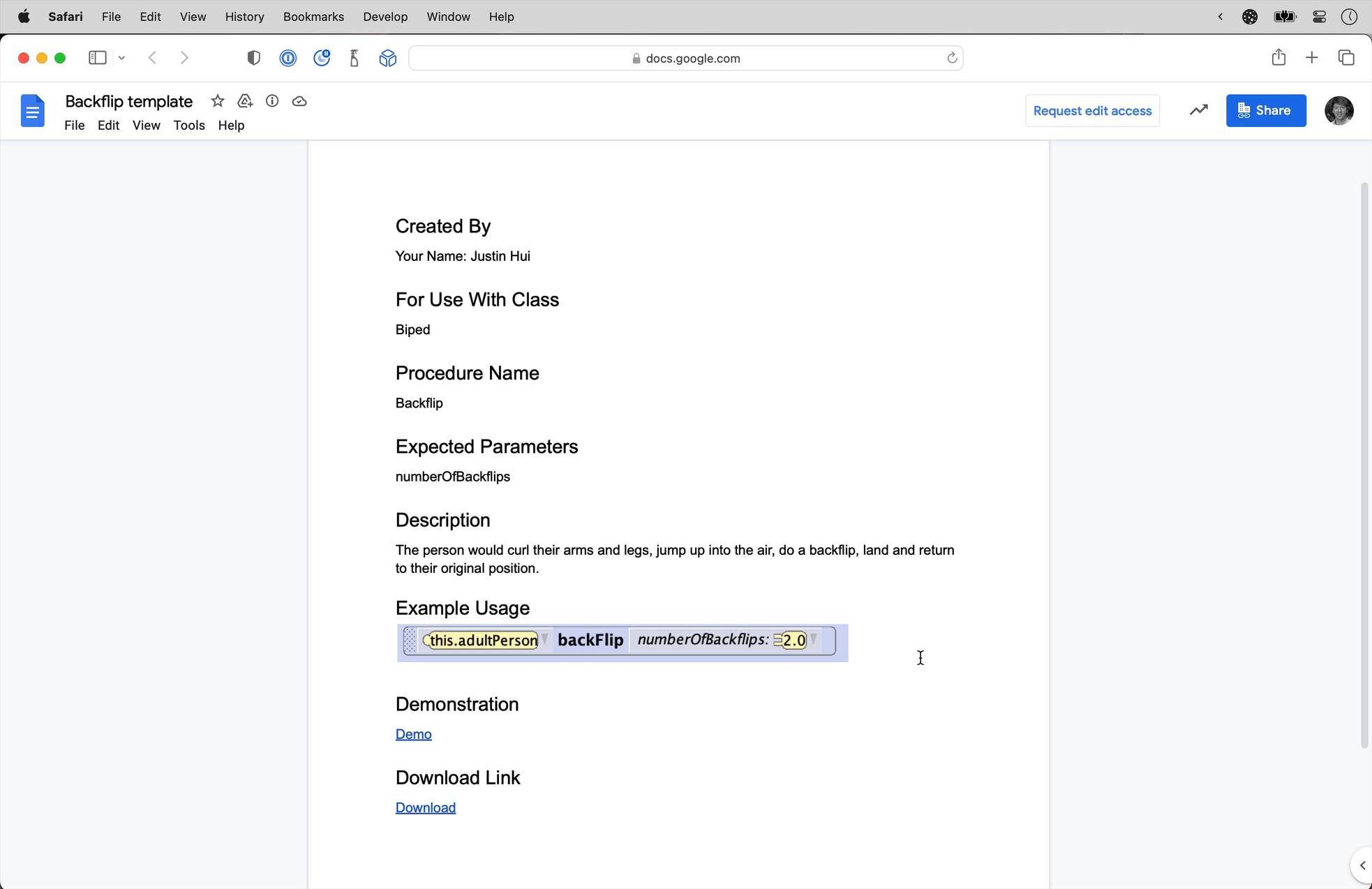Click Request edit access button
1372x889 pixels.
click(1092, 111)
